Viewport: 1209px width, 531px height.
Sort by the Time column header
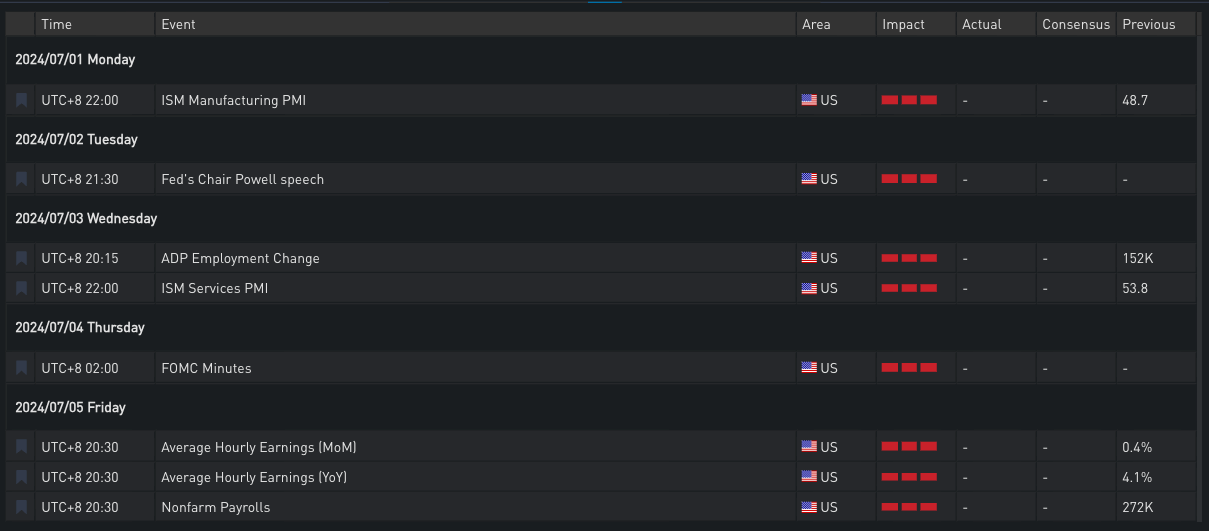(57, 24)
